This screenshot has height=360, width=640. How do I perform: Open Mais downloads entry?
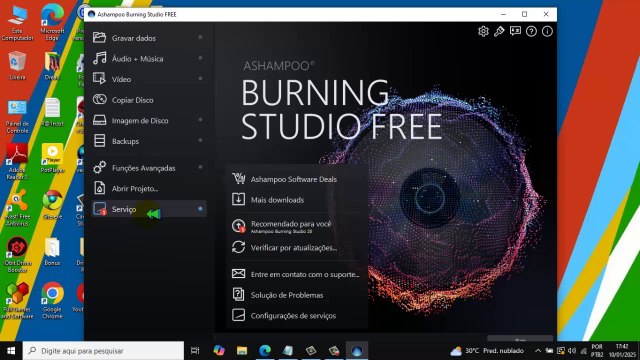tap(296, 200)
